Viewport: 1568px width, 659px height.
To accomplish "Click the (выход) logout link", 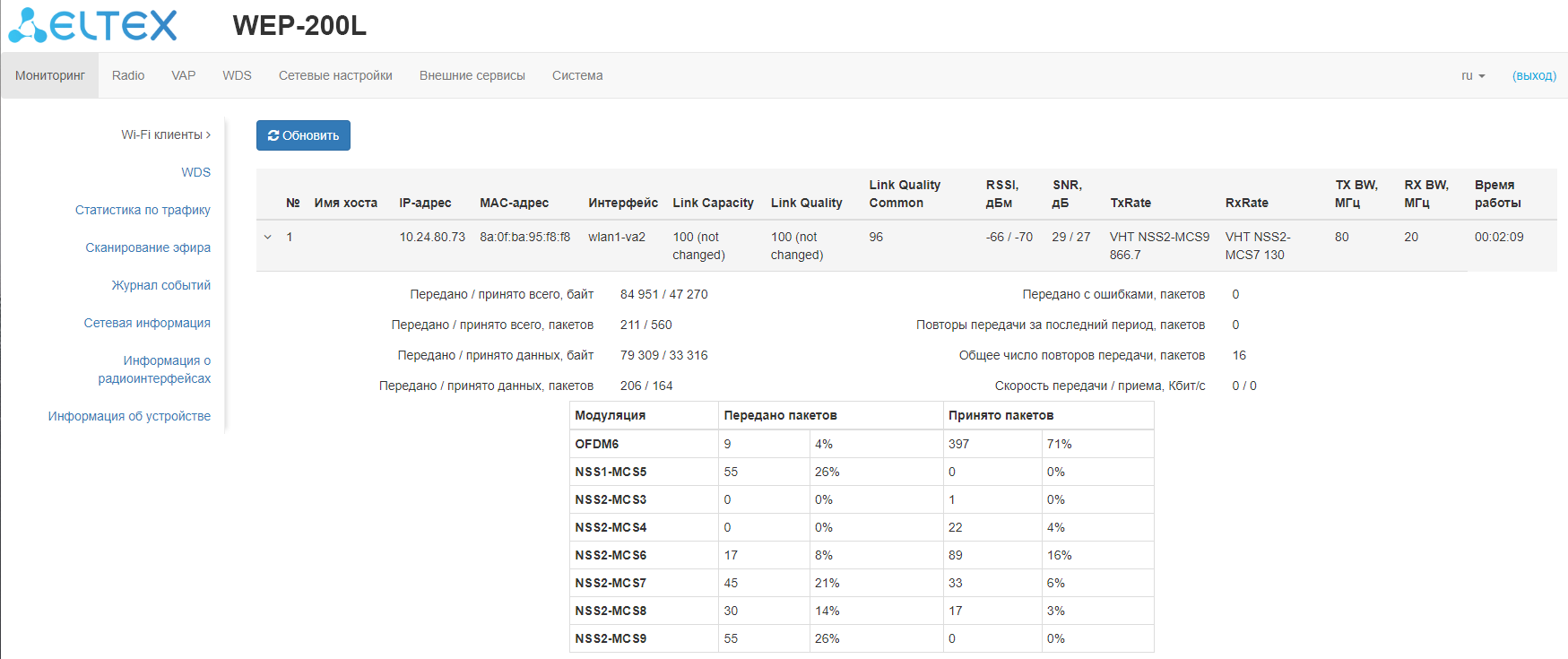I will (1533, 76).
